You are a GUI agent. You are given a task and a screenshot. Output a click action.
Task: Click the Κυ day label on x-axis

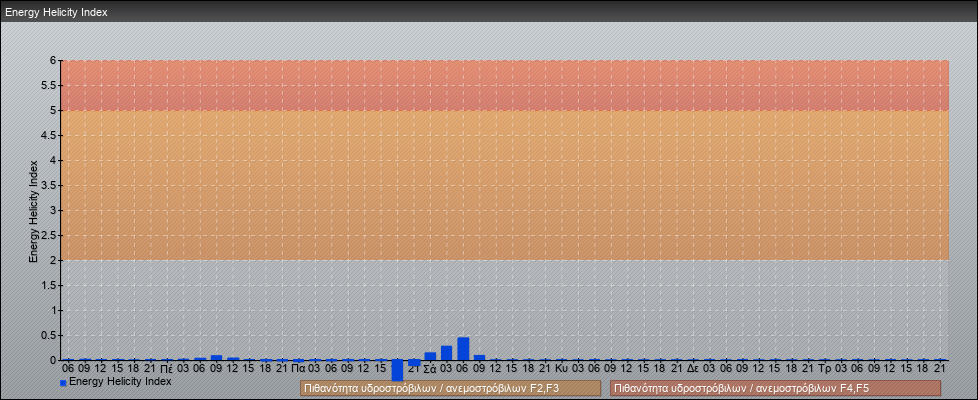(561, 369)
